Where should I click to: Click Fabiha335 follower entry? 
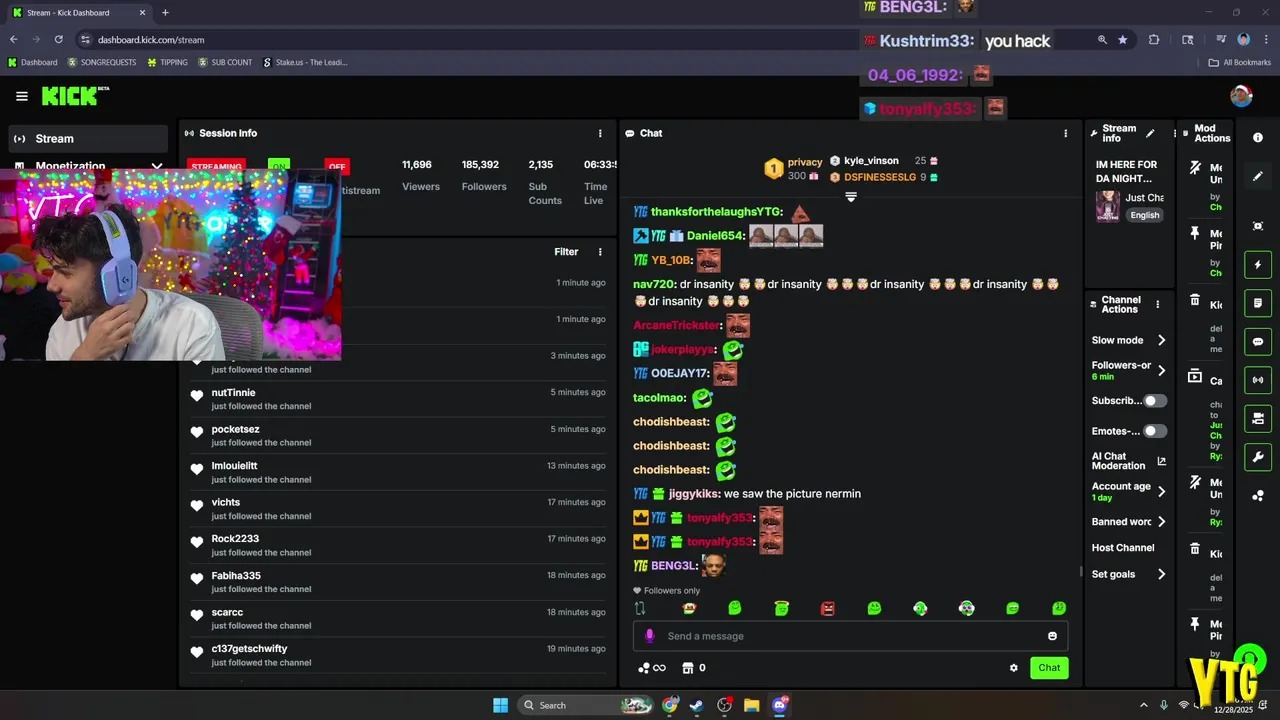[398, 582]
